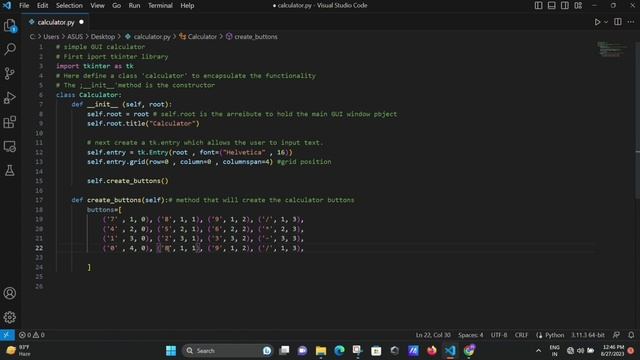Open the Extensions view
This screenshot has width=640, height=360.
pyautogui.click(x=10, y=122)
